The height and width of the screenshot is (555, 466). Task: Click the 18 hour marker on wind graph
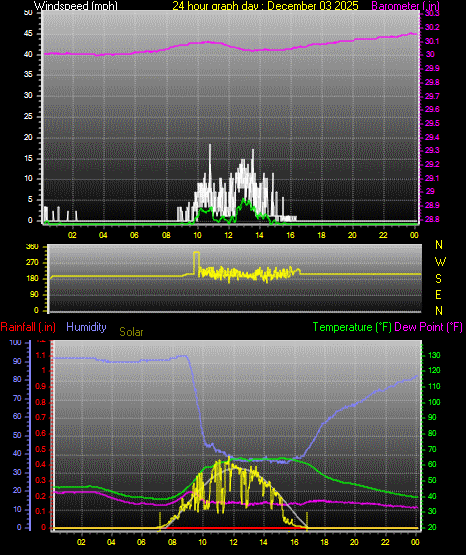click(x=321, y=235)
